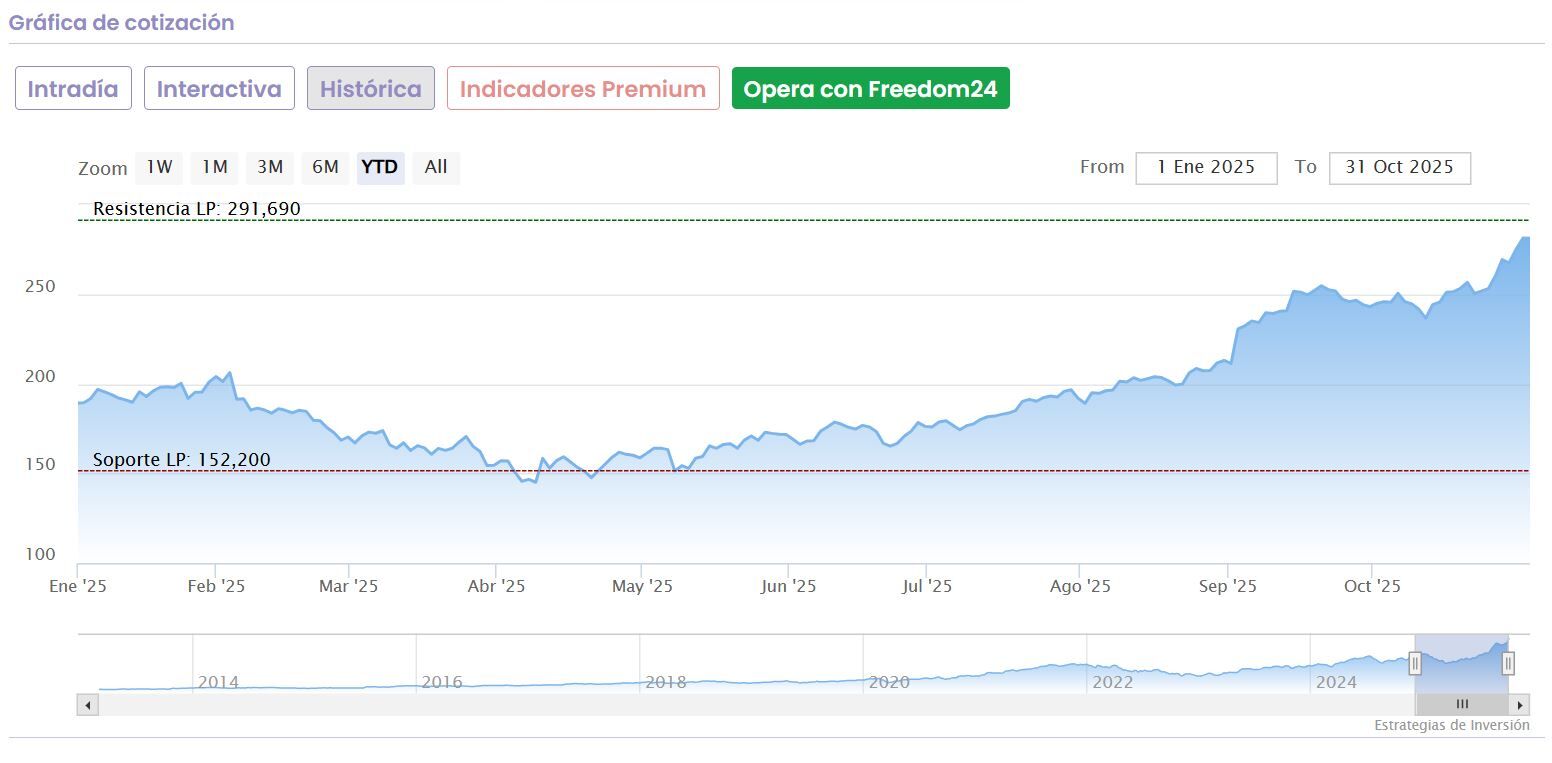
Task: Click the To date field
Action: [1399, 168]
